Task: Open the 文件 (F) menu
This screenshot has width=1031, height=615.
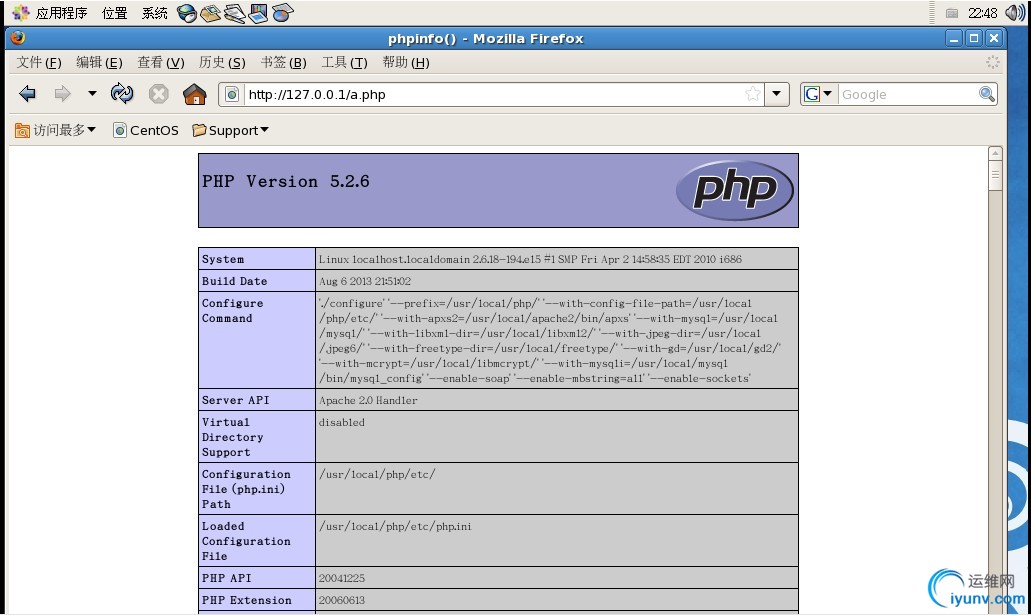Action: click(39, 62)
